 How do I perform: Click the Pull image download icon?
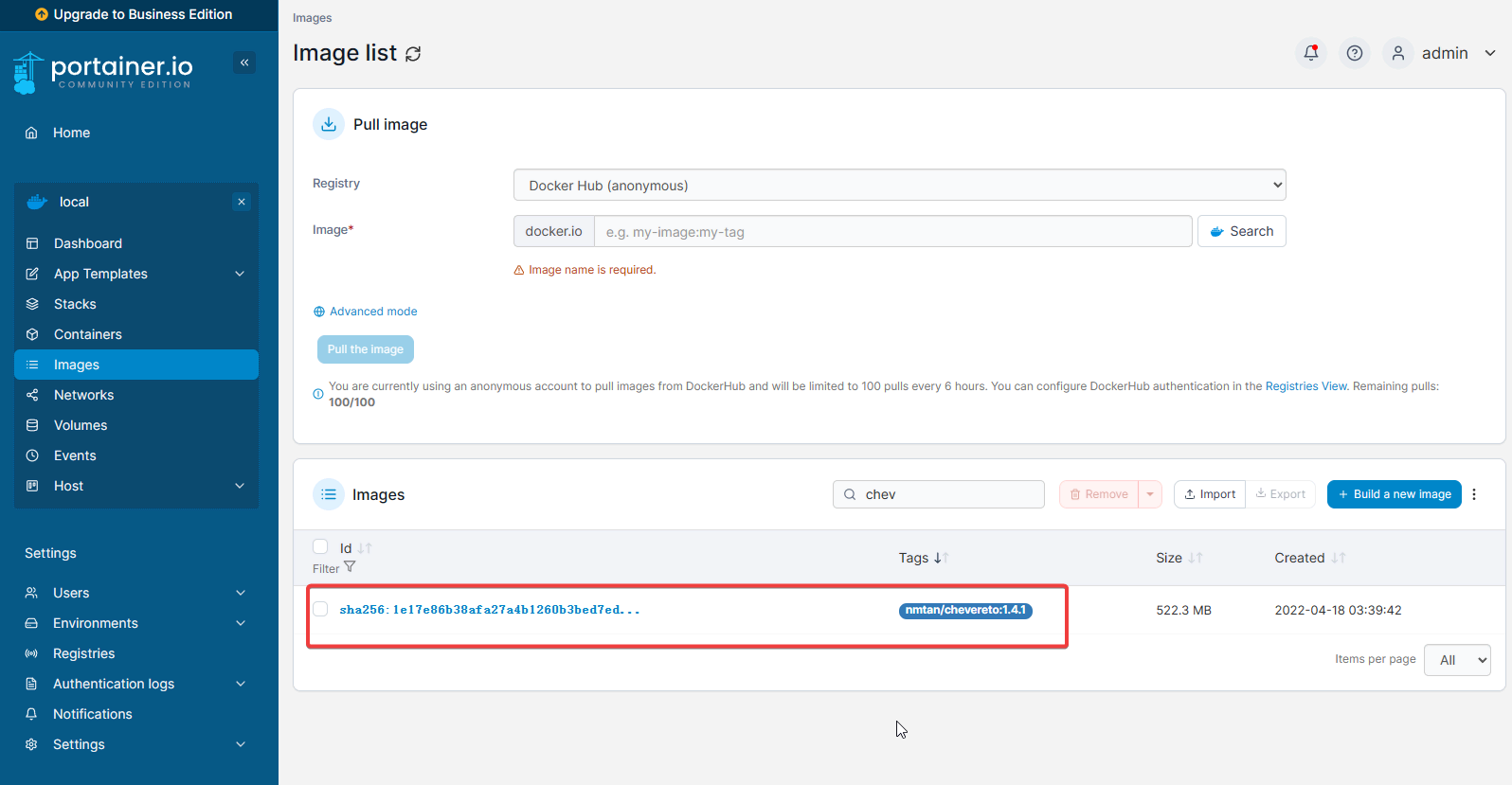coord(329,124)
